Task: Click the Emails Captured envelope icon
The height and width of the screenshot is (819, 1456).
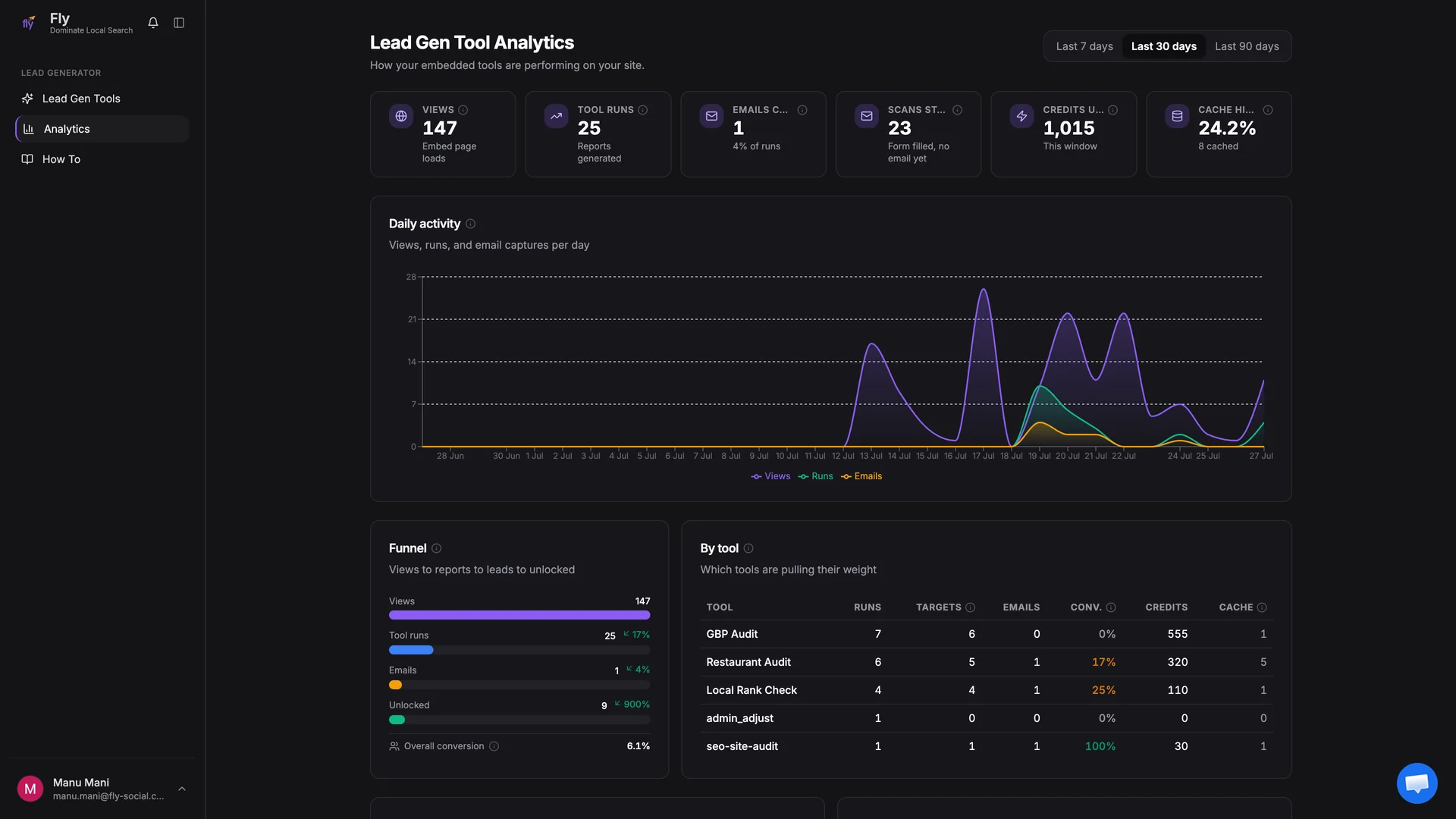Action: pos(711,116)
